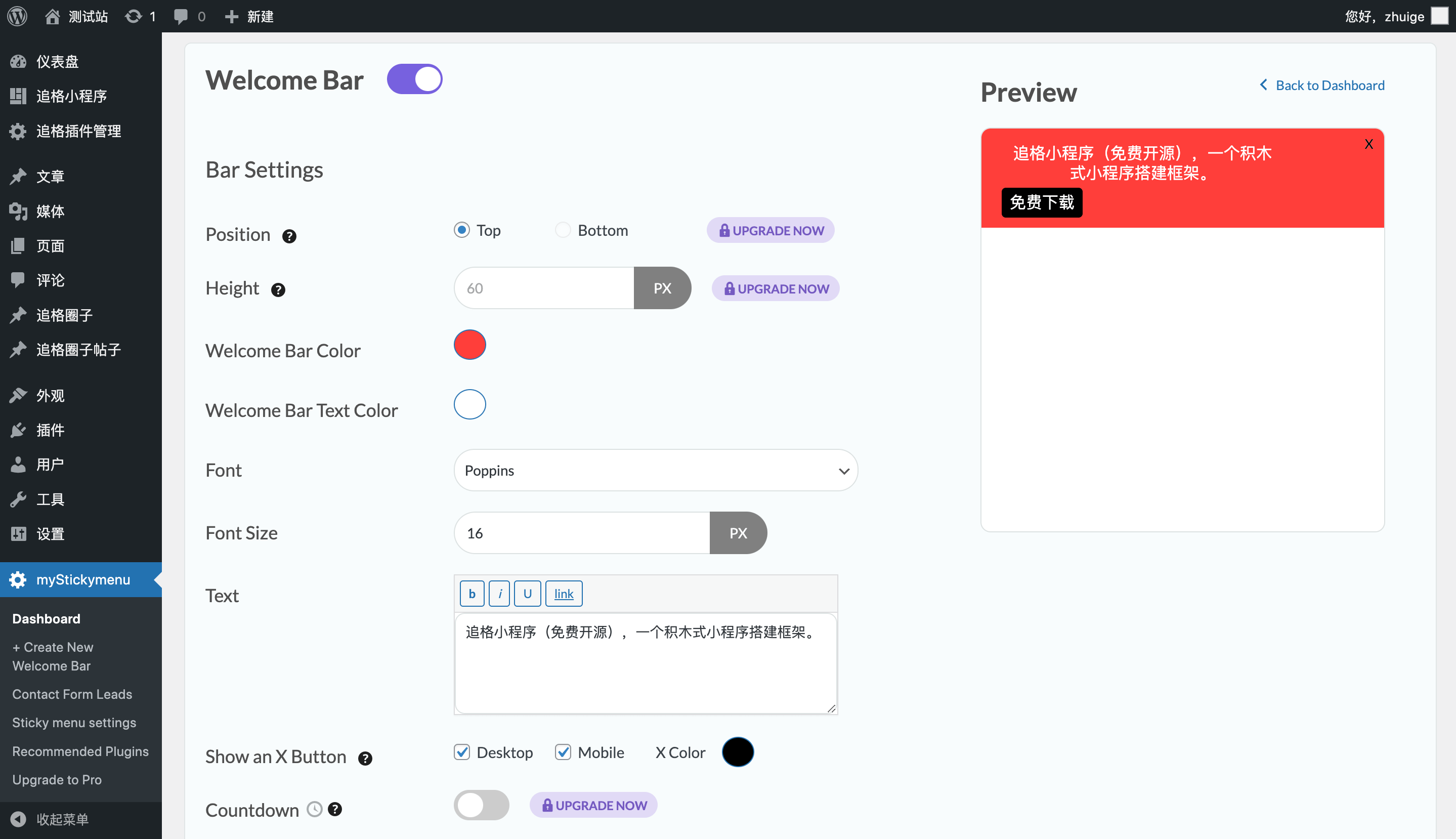Screen dimensions: 1456x839
Task: Click the Countdown clock icon
Action: coord(315,809)
